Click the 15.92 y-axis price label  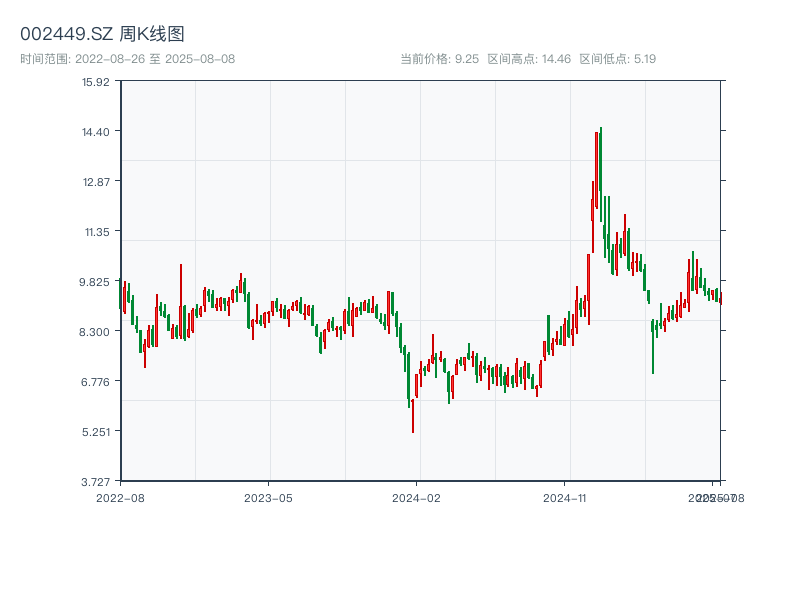(96, 82)
